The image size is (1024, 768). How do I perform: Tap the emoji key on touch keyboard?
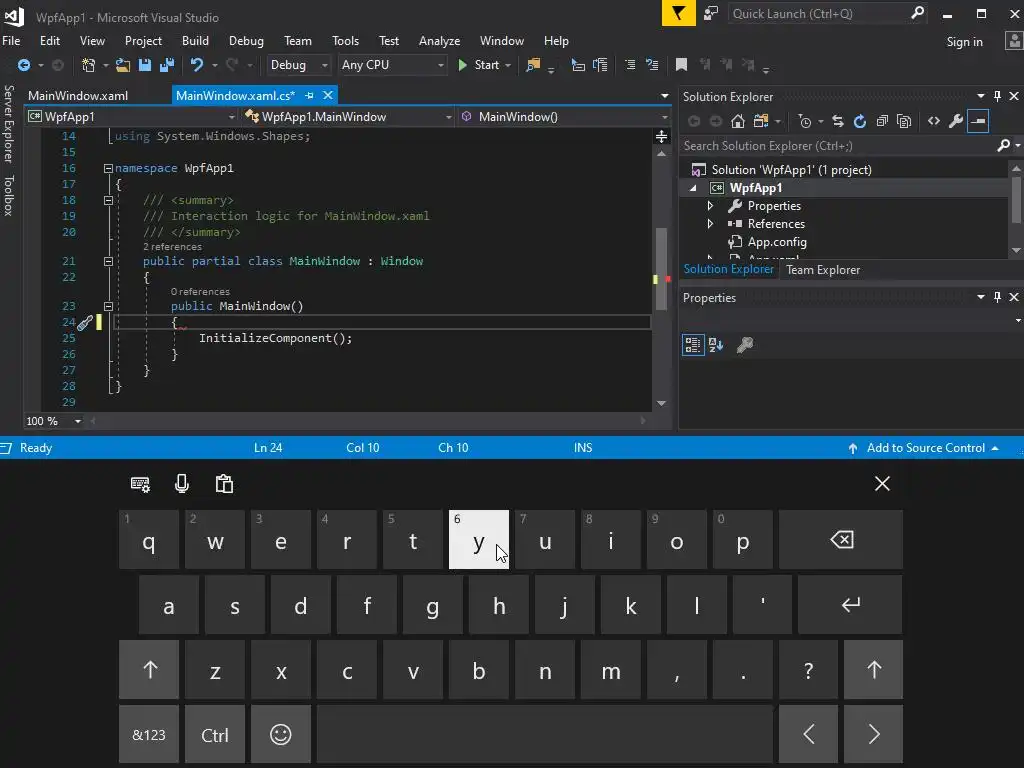coord(281,735)
